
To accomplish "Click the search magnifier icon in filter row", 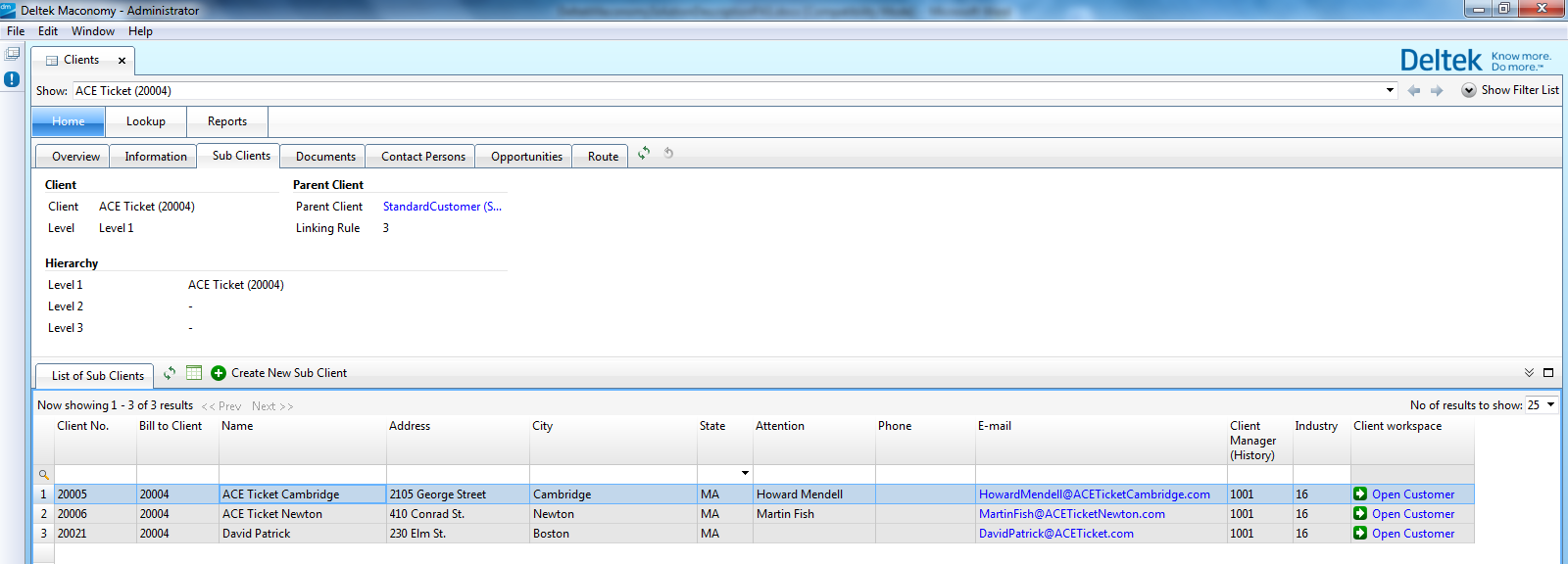I will (43, 475).
